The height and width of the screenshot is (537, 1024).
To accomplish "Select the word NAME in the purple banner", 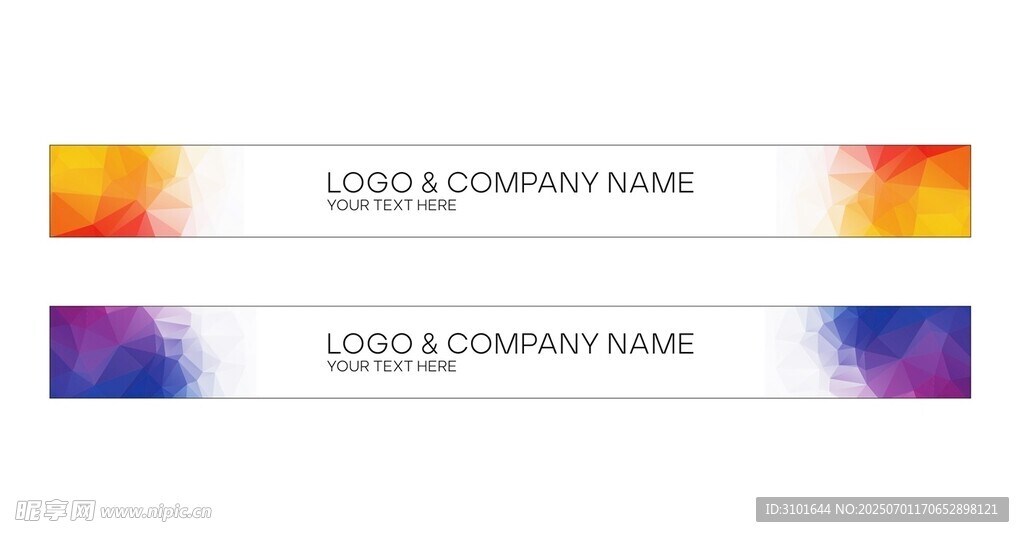I will coord(650,344).
